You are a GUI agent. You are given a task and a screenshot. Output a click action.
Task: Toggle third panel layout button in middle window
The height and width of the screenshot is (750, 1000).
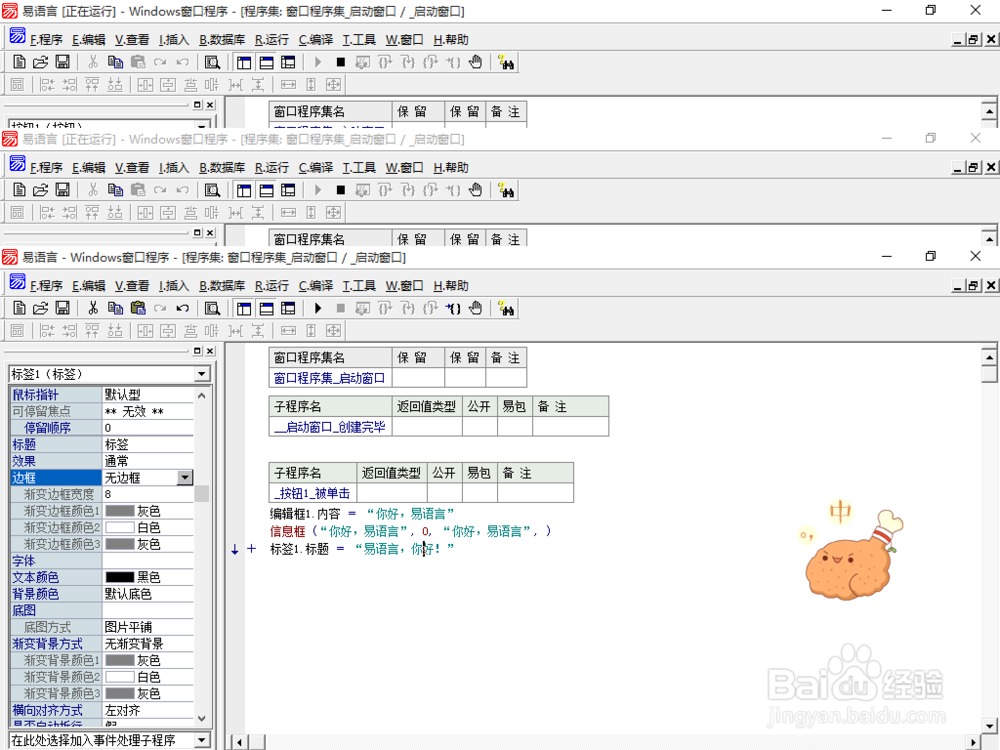[288, 190]
